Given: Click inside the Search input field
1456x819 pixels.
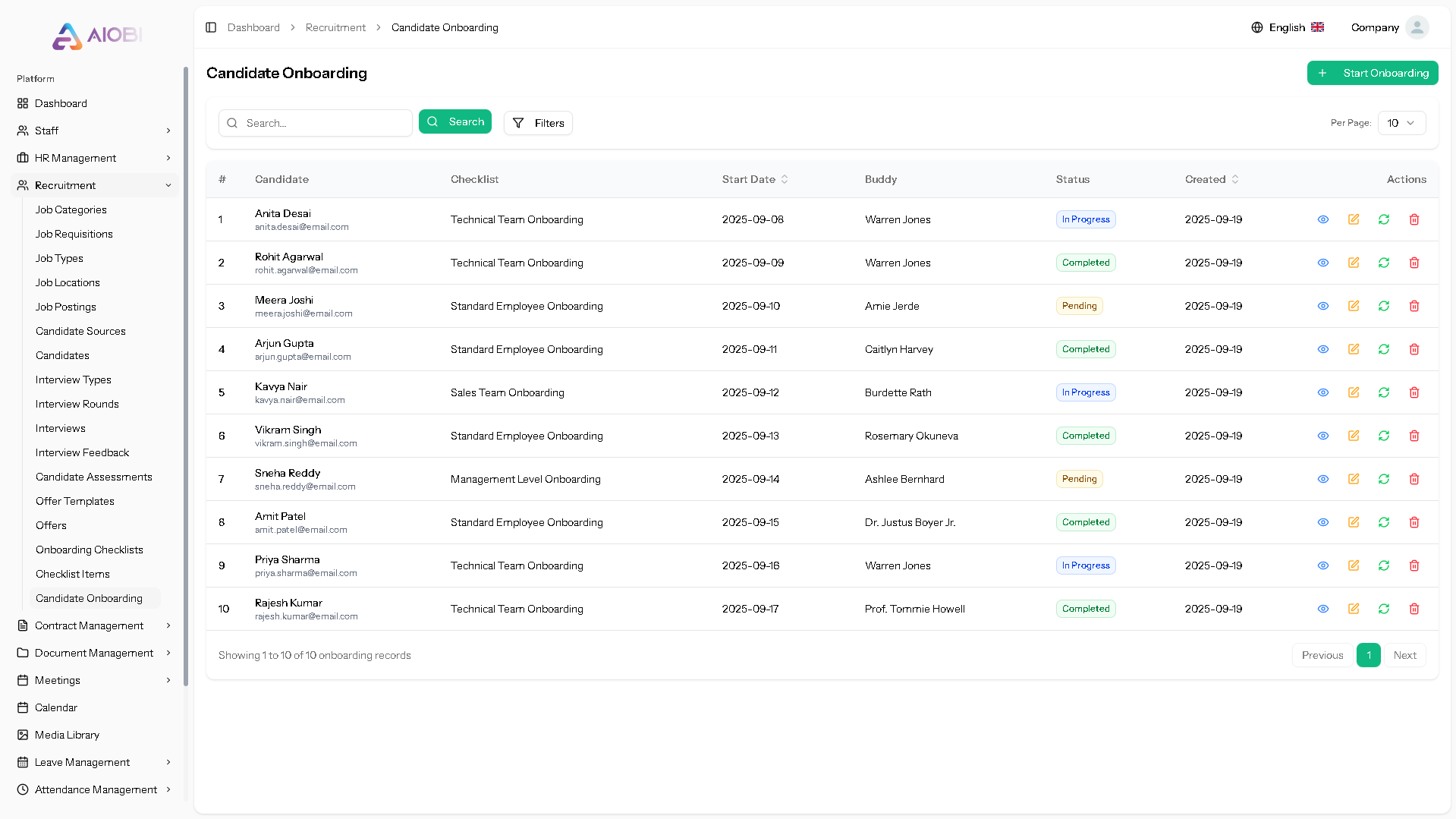Looking at the screenshot, I should click(315, 123).
